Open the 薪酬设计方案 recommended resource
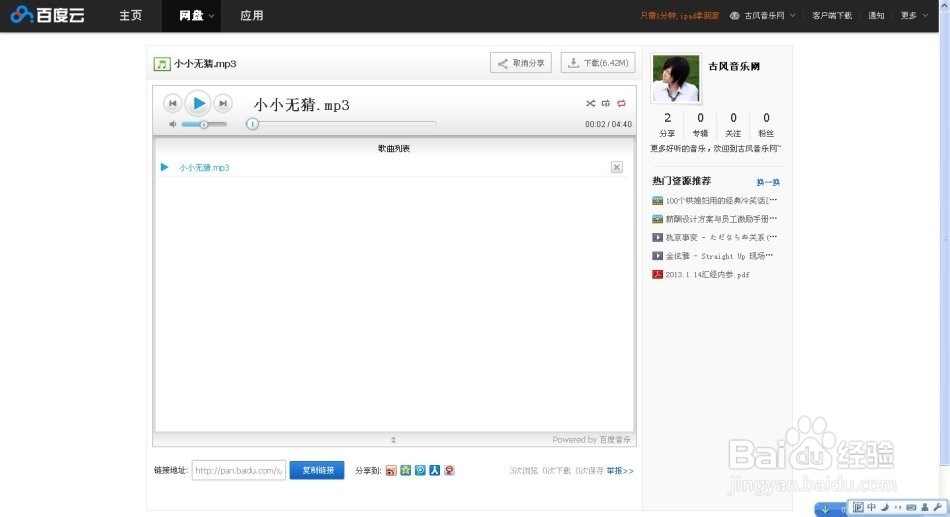The height and width of the screenshot is (517, 950). (x=721, y=219)
